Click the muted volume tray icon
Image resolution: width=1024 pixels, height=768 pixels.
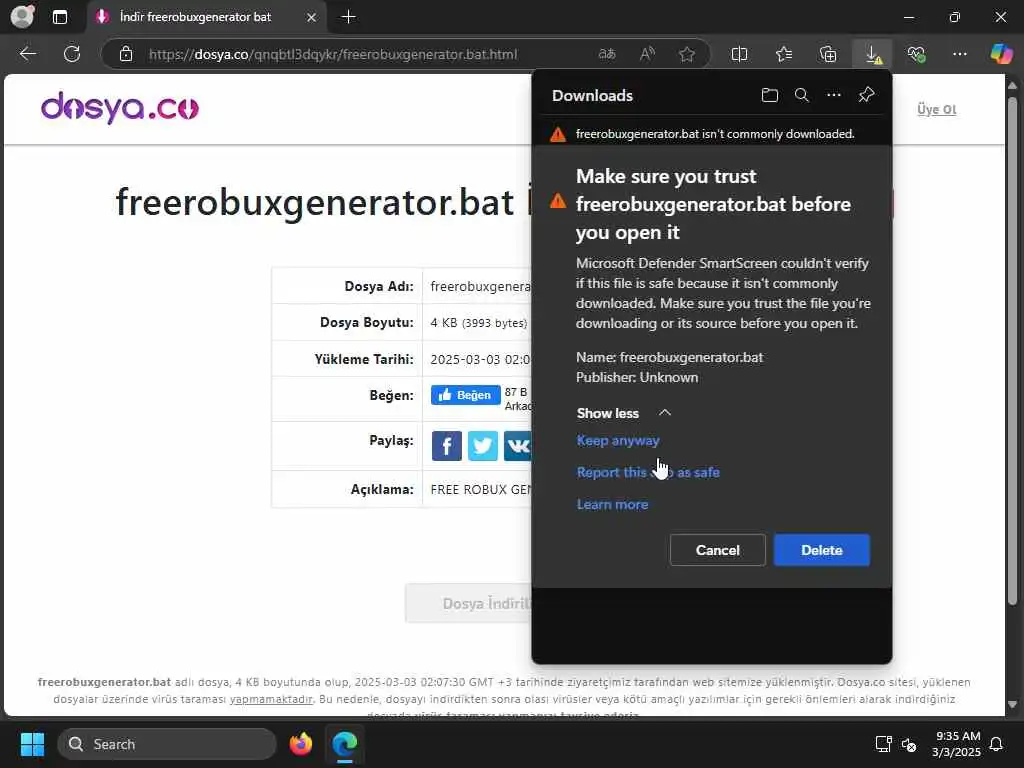tap(909, 744)
